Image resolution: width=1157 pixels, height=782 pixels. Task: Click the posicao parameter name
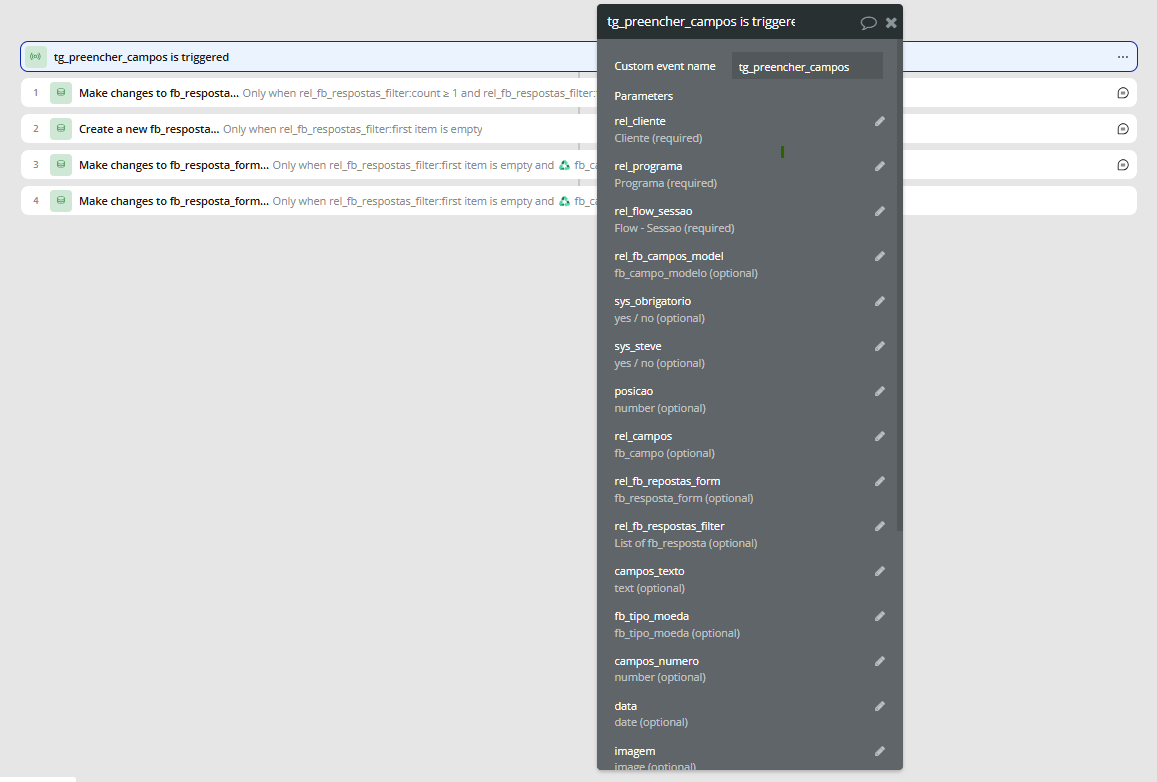pos(633,391)
